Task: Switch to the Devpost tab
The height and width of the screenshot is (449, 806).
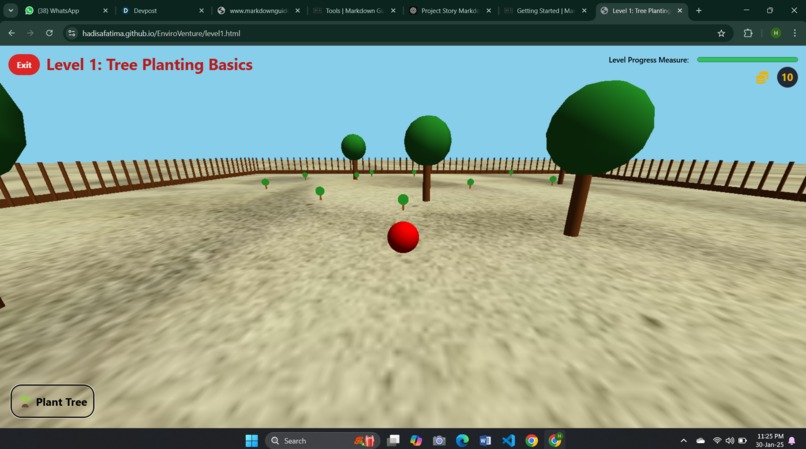Action: [161, 10]
